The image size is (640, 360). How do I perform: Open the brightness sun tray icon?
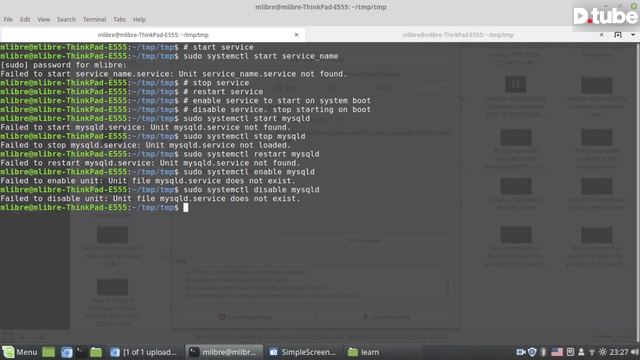point(602,352)
